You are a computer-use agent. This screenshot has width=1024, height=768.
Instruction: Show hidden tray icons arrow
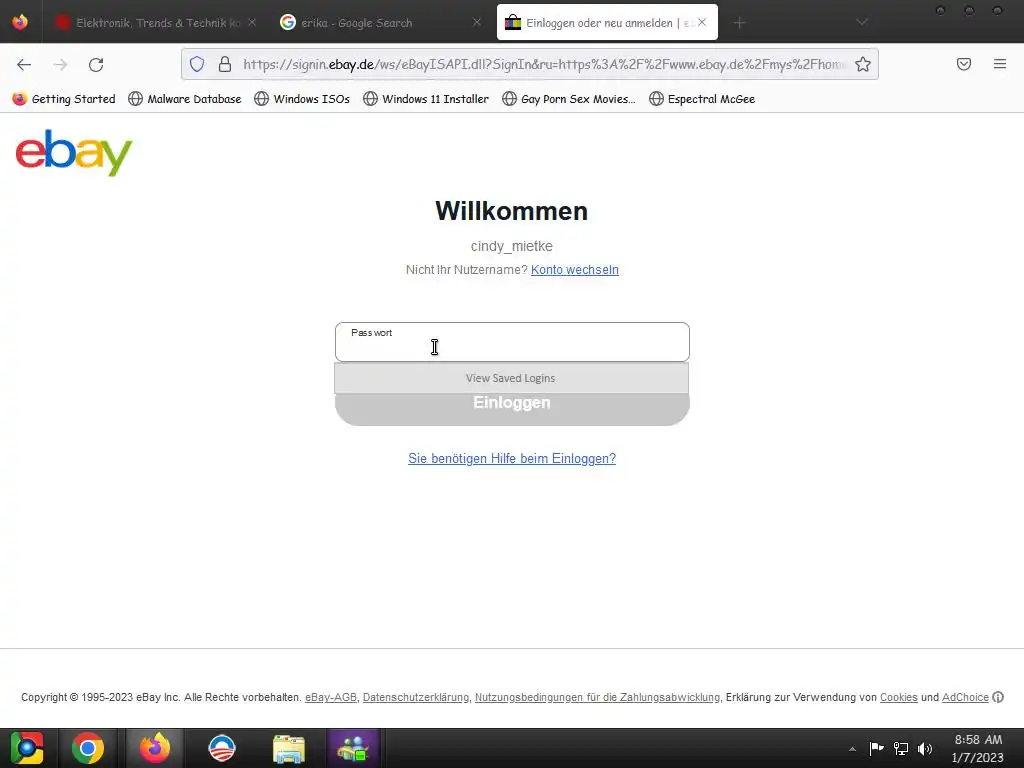(x=852, y=749)
